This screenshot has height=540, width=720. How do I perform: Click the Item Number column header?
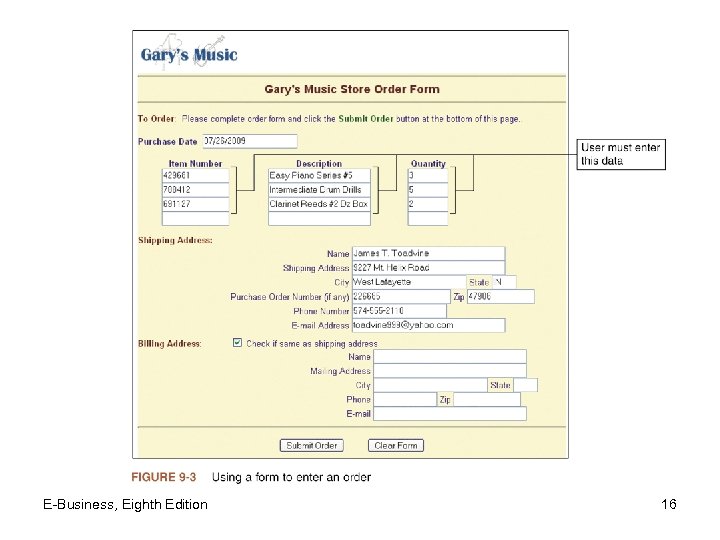(x=195, y=163)
